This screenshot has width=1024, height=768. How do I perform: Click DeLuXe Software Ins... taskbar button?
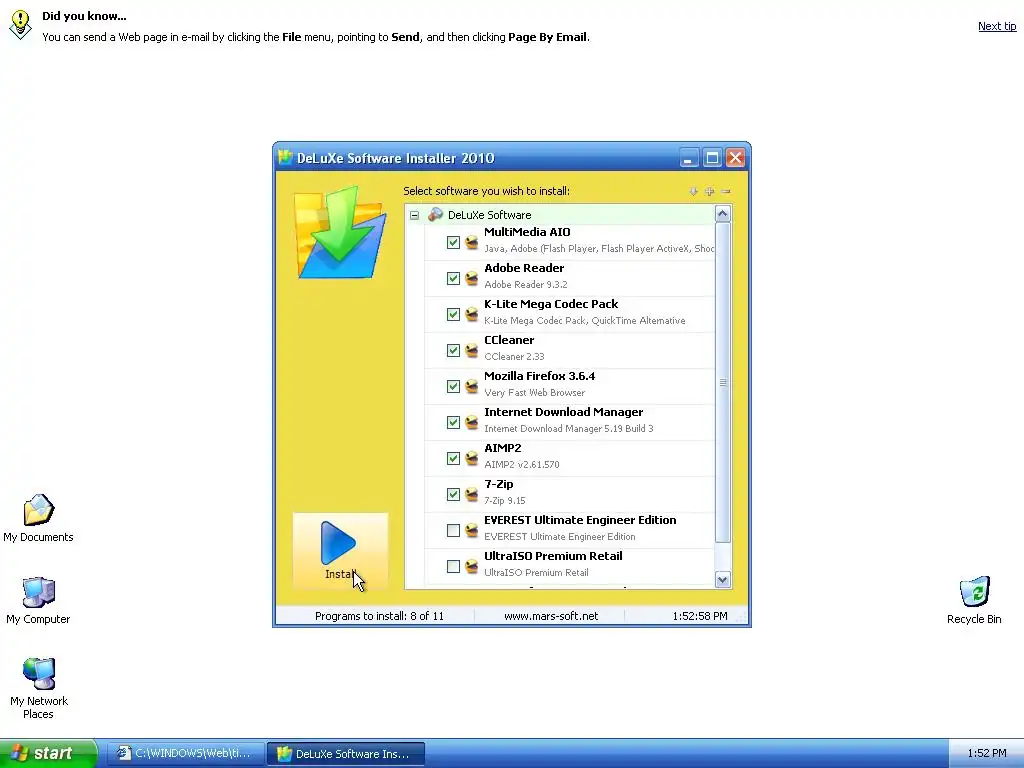[x=346, y=754]
